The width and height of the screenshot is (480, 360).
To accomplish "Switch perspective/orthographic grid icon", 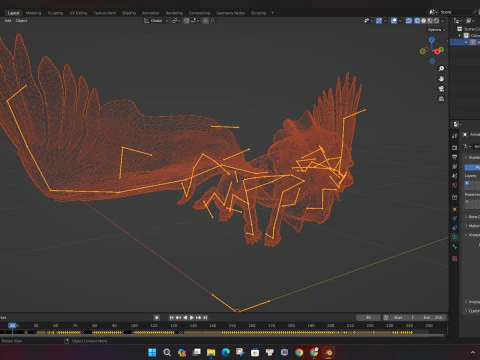I will click(441, 99).
